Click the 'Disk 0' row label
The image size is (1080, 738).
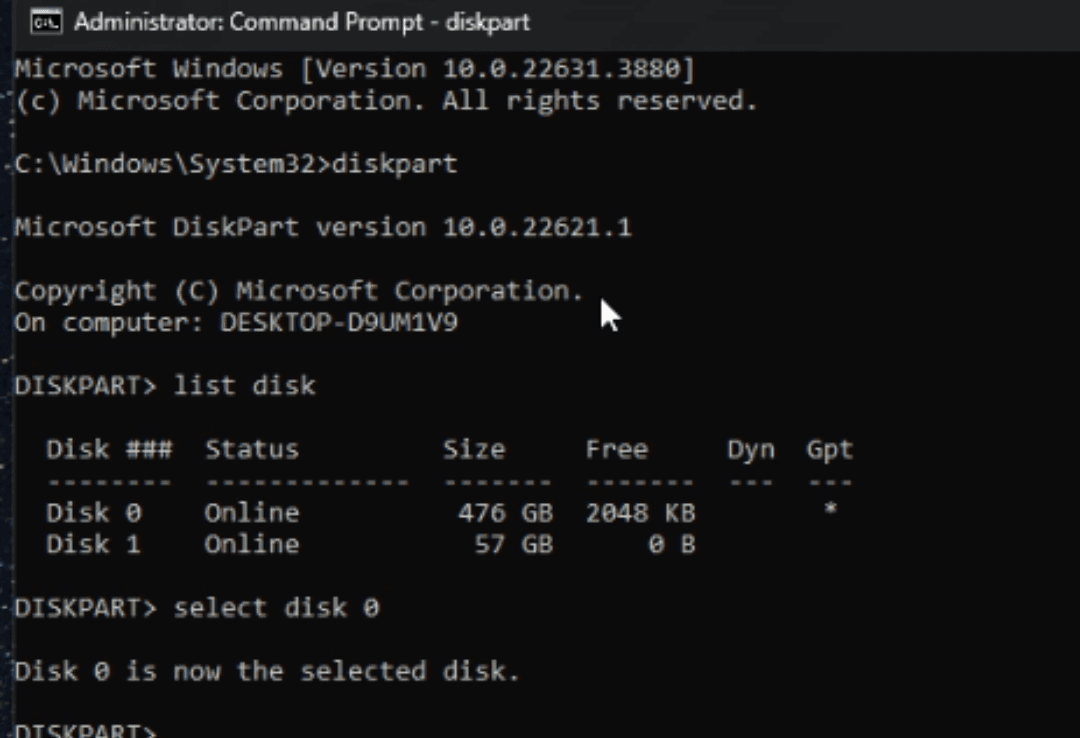(x=93, y=512)
